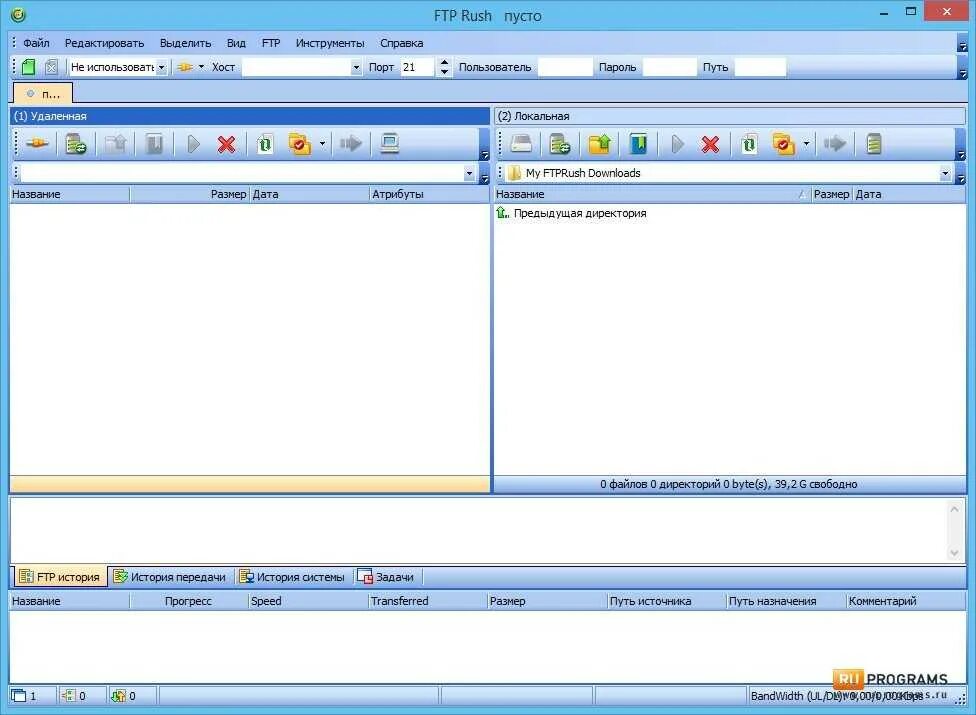Screen dimensions: 976x715
Task: Click the play arrow in the Локальная toolbar
Action: coord(677,144)
